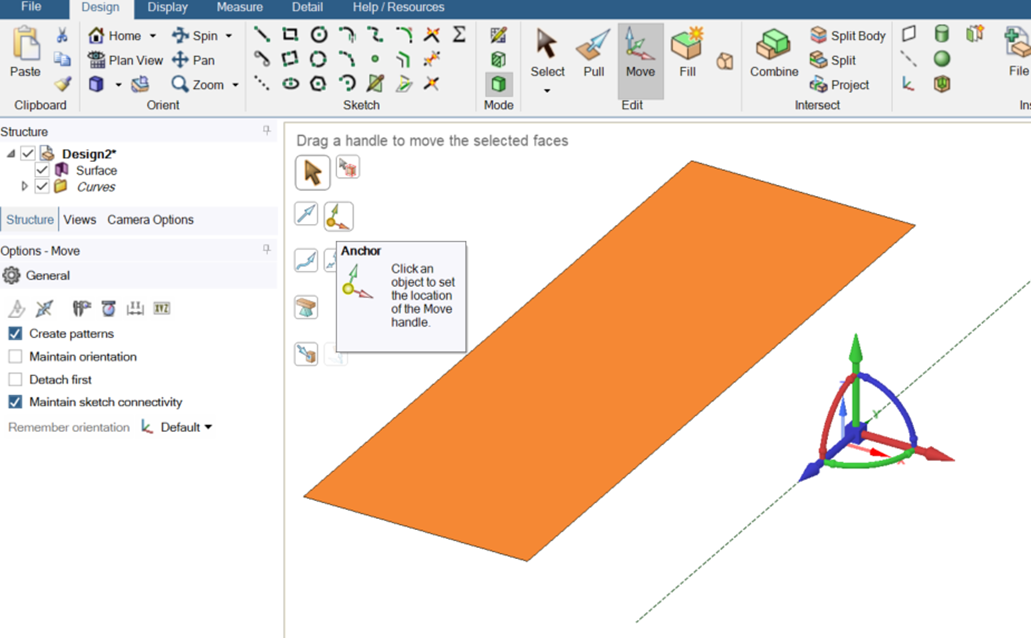The width and height of the screenshot is (1031, 638).
Task: Click the Select arrow tool guide in viewport
Action: [x=312, y=172]
